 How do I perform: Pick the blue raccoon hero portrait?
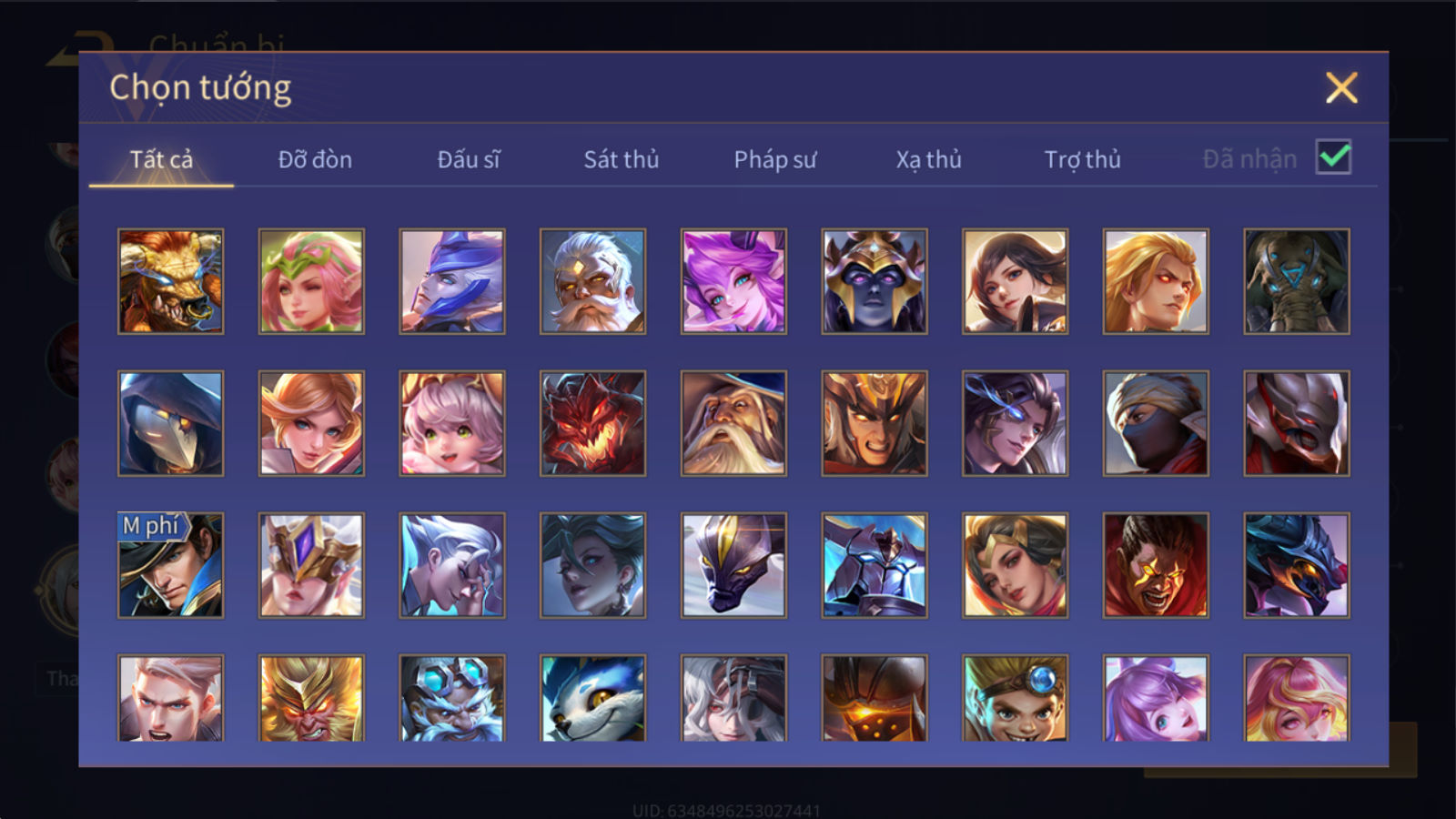(592, 698)
